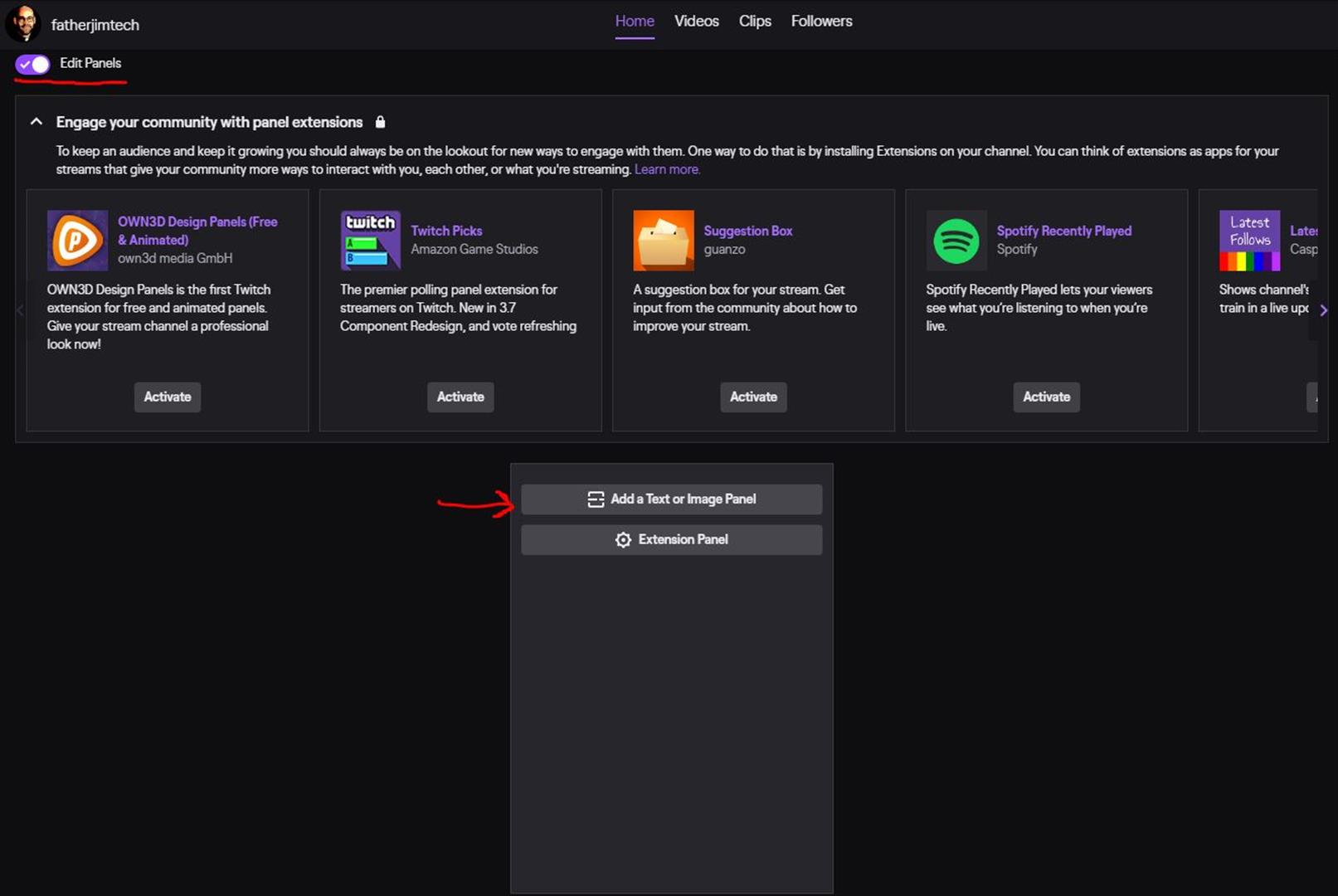Viewport: 1338px width, 896px height.
Task: Open the Twitch Picks title link
Action: [446, 231]
